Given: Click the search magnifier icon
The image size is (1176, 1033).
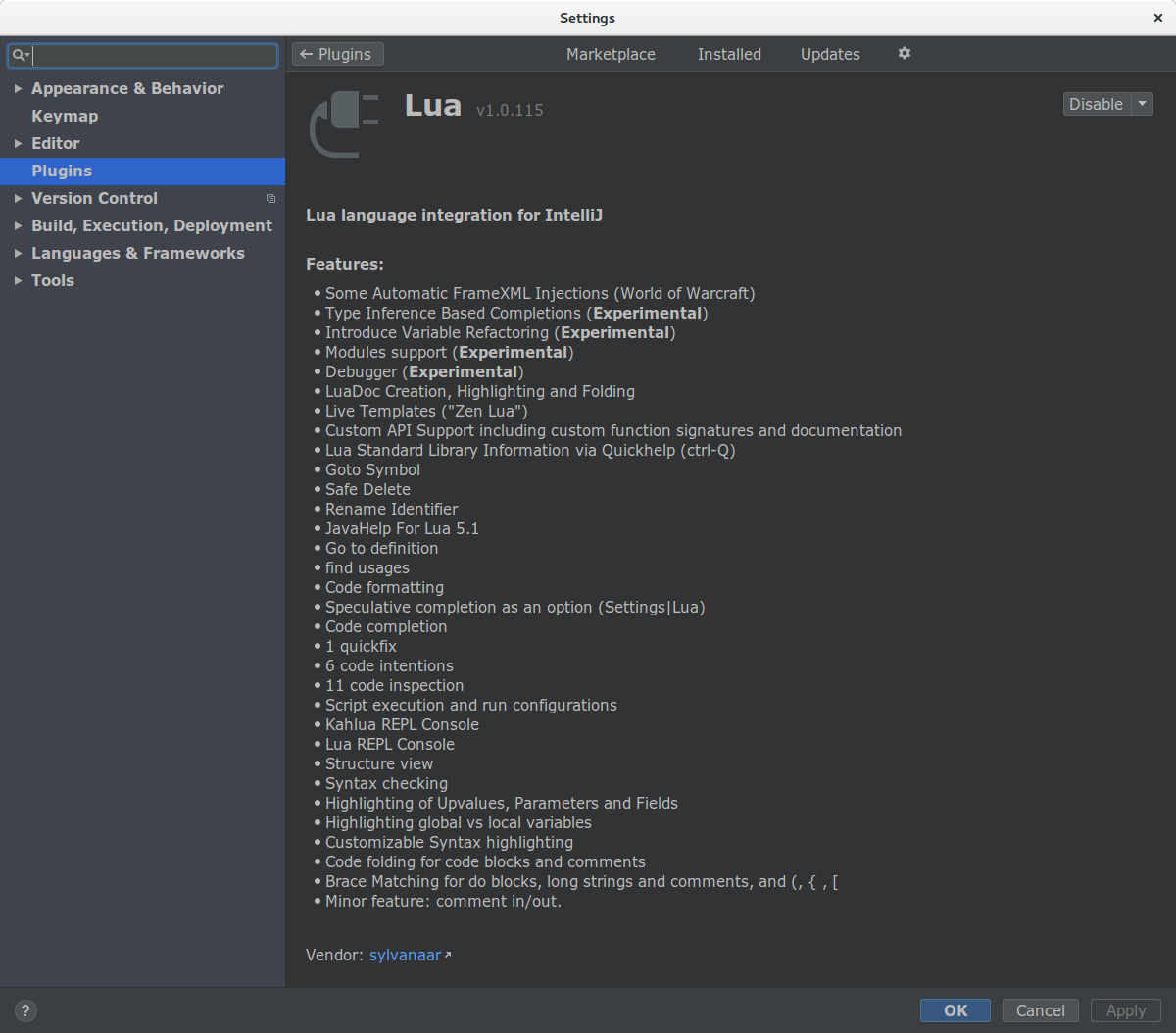Looking at the screenshot, I should coord(20,56).
